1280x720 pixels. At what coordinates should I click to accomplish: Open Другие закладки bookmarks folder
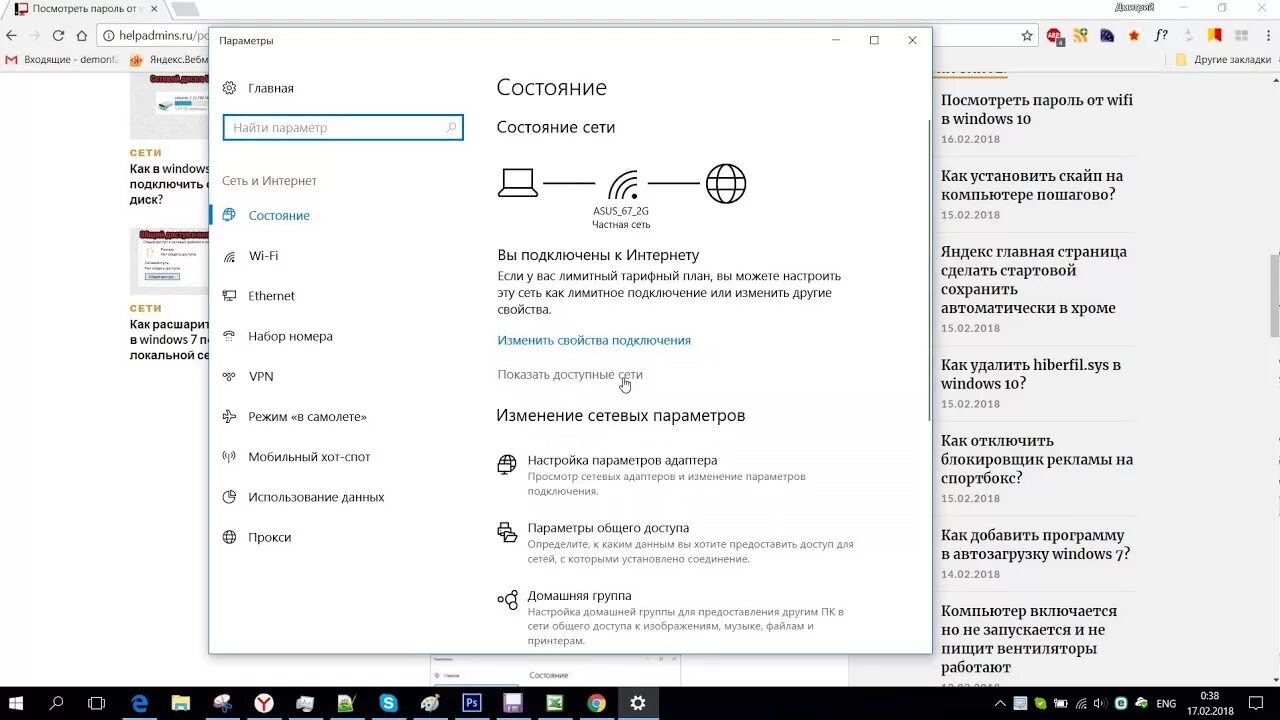tap(1224, 60)
